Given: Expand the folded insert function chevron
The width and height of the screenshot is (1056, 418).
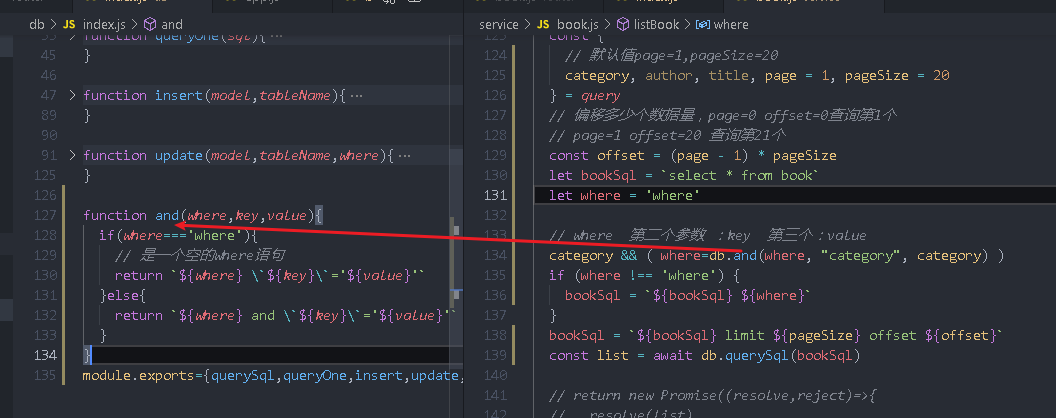Looking at the screenshot, I should [x=72, y=95].
